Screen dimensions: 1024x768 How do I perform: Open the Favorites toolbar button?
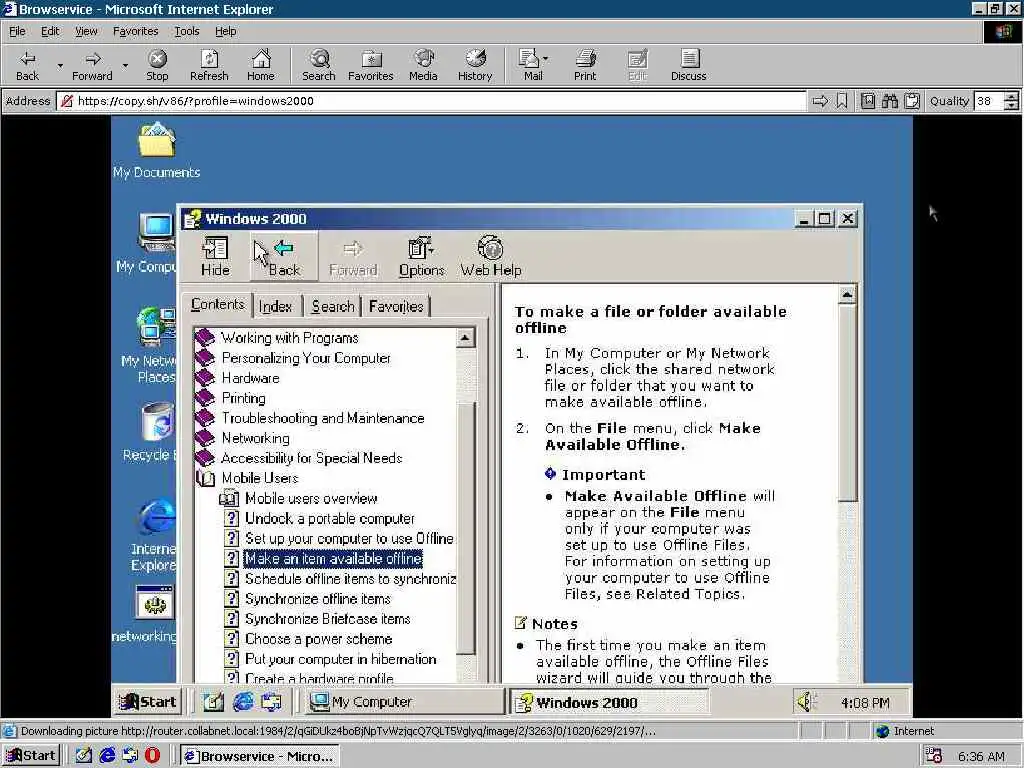370,65
